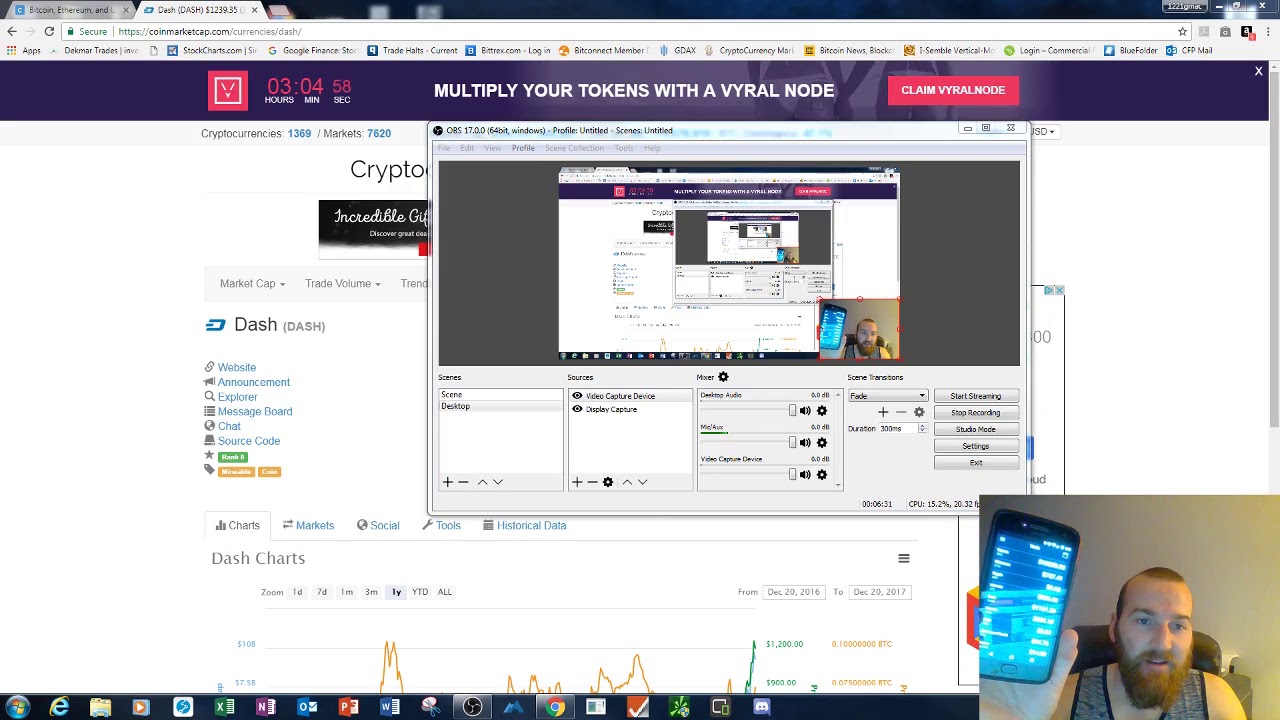The width and height of the screenshot is (1280, 720).
Task: Open Discord from taskbar
Action: click(x=762, y=707)
